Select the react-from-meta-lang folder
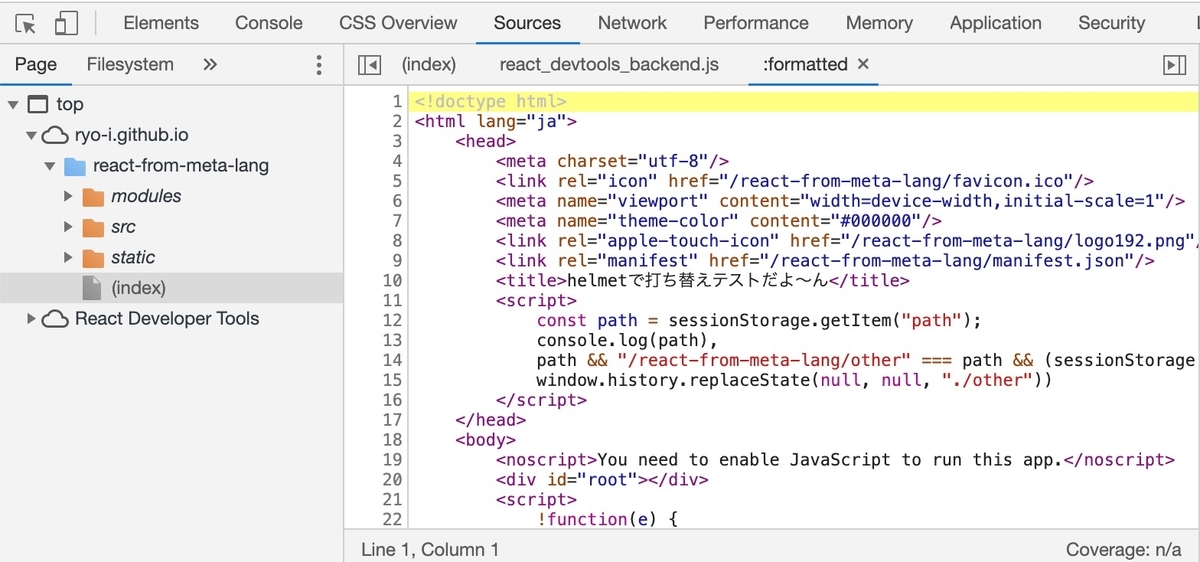This screenshot has width=1200, height=562. [180, 166]
